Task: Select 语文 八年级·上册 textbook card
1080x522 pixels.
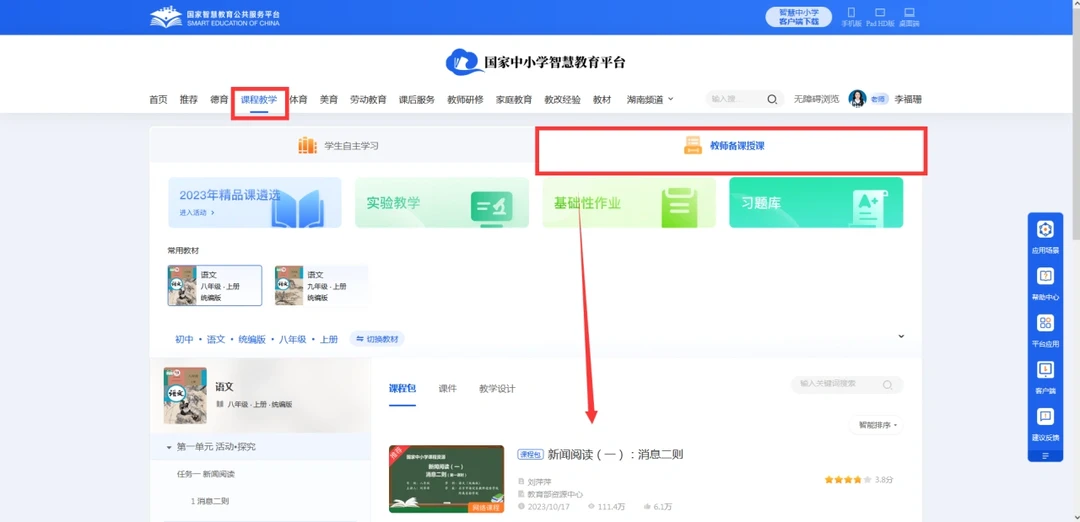Action: [x=215, y=286]
